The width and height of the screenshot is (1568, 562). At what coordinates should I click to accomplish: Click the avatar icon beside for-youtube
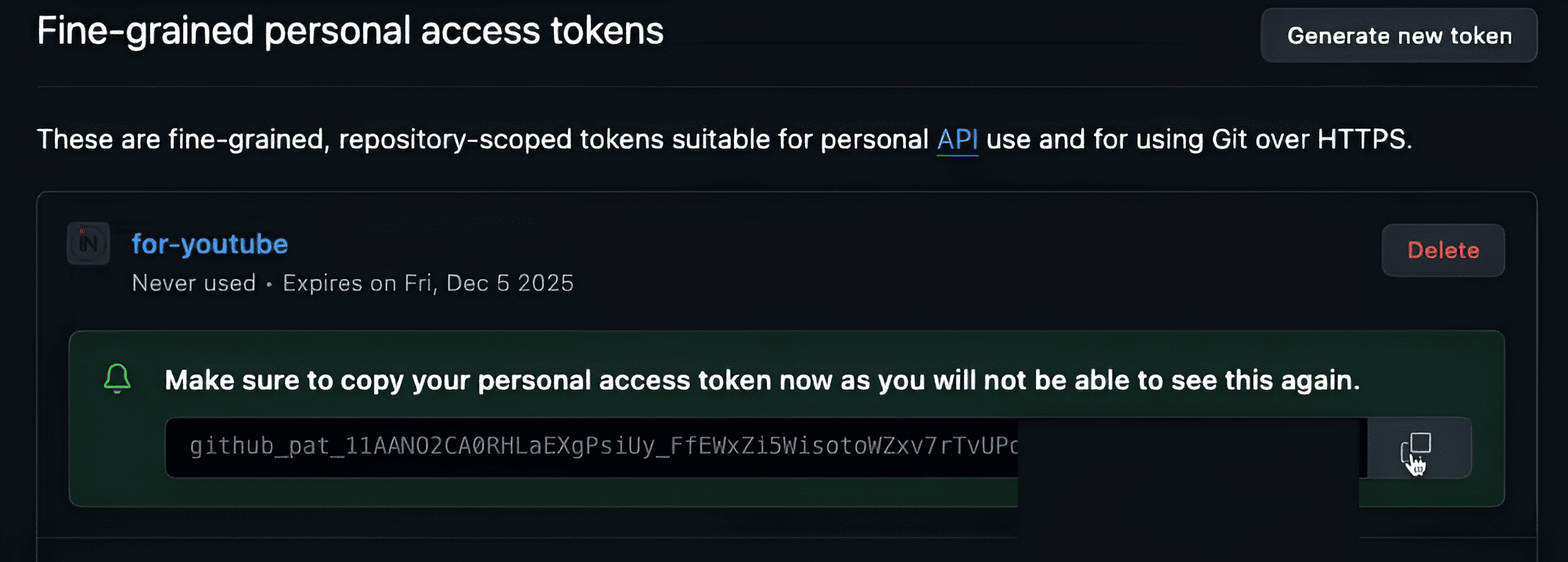(x=88, y=244)
